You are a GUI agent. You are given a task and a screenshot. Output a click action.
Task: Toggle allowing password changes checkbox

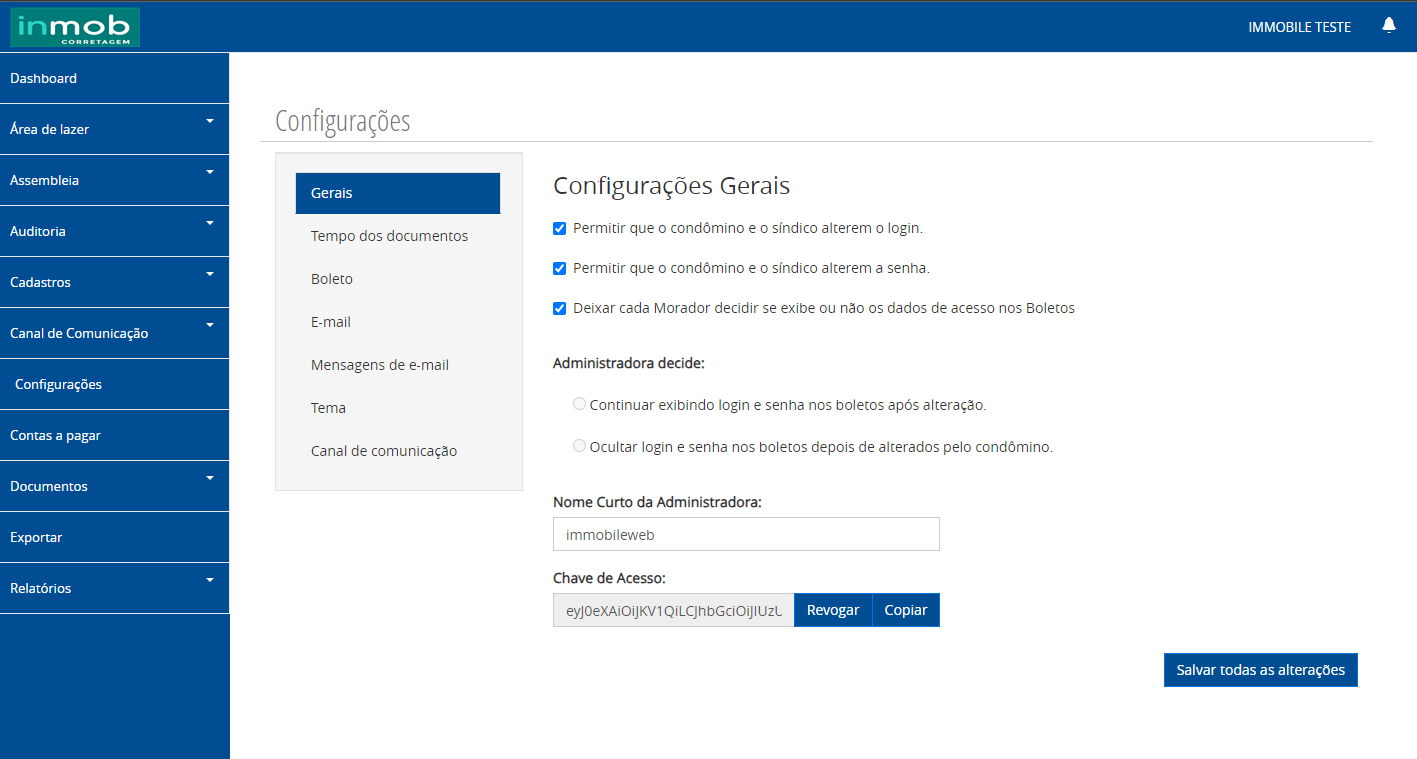560,268
